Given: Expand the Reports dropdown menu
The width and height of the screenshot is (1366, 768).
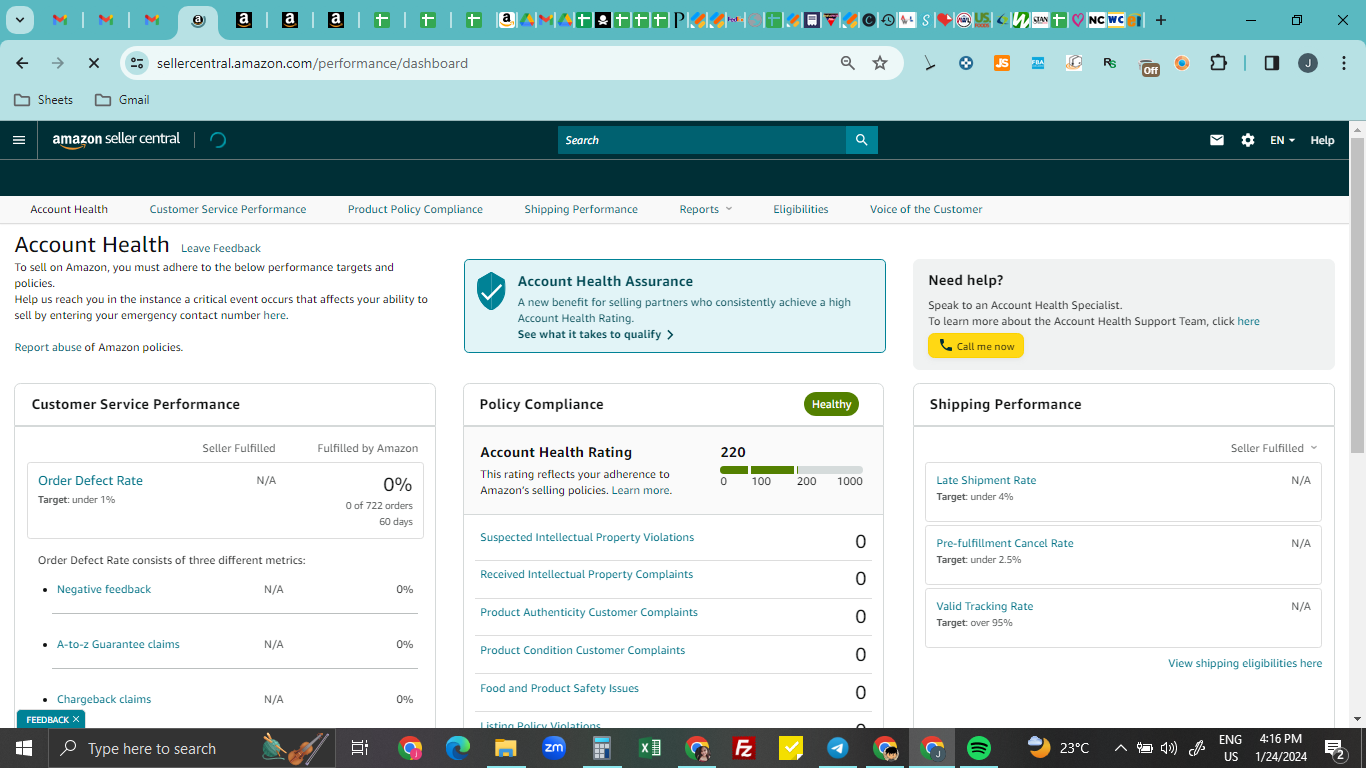Looking at the screenshot, I should (x=706, y=209).
